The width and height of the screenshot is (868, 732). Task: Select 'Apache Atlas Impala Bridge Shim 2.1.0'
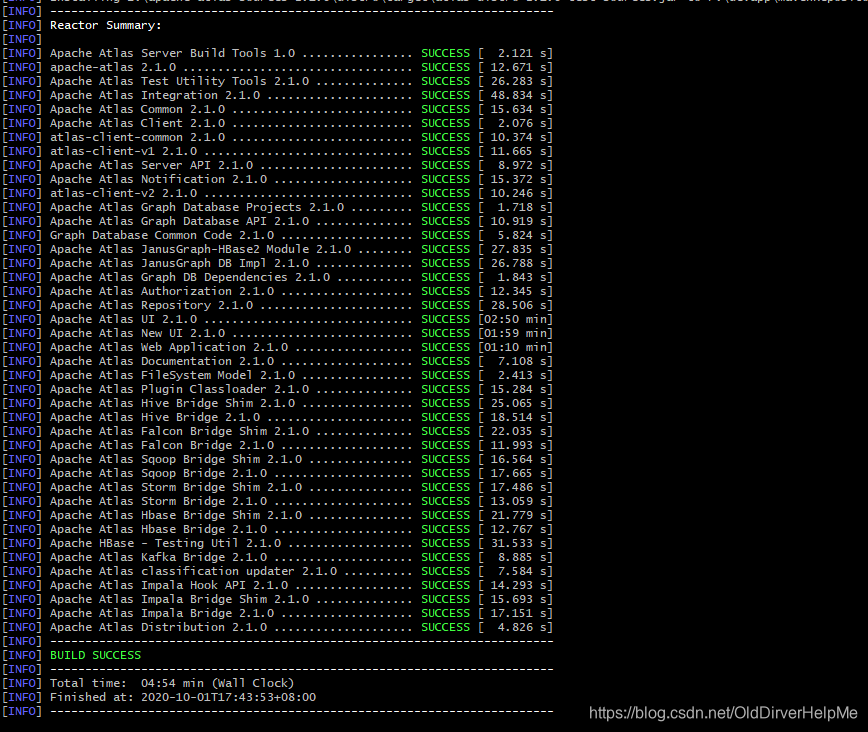[x=179, y=599]
